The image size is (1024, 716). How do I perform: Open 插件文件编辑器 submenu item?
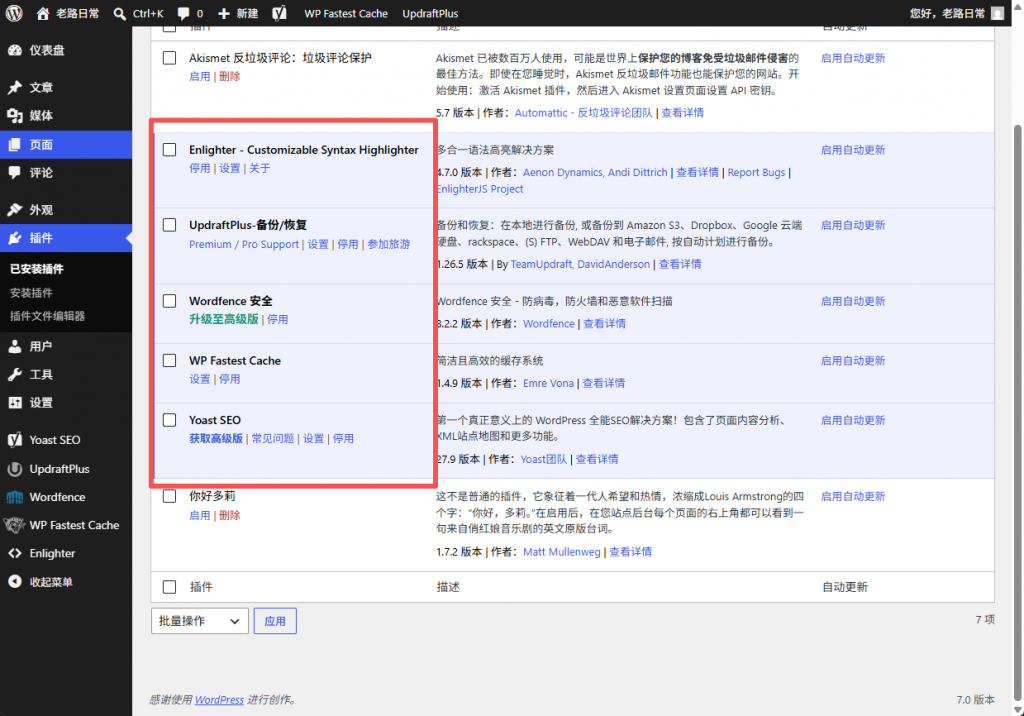(x=47, y=316)
